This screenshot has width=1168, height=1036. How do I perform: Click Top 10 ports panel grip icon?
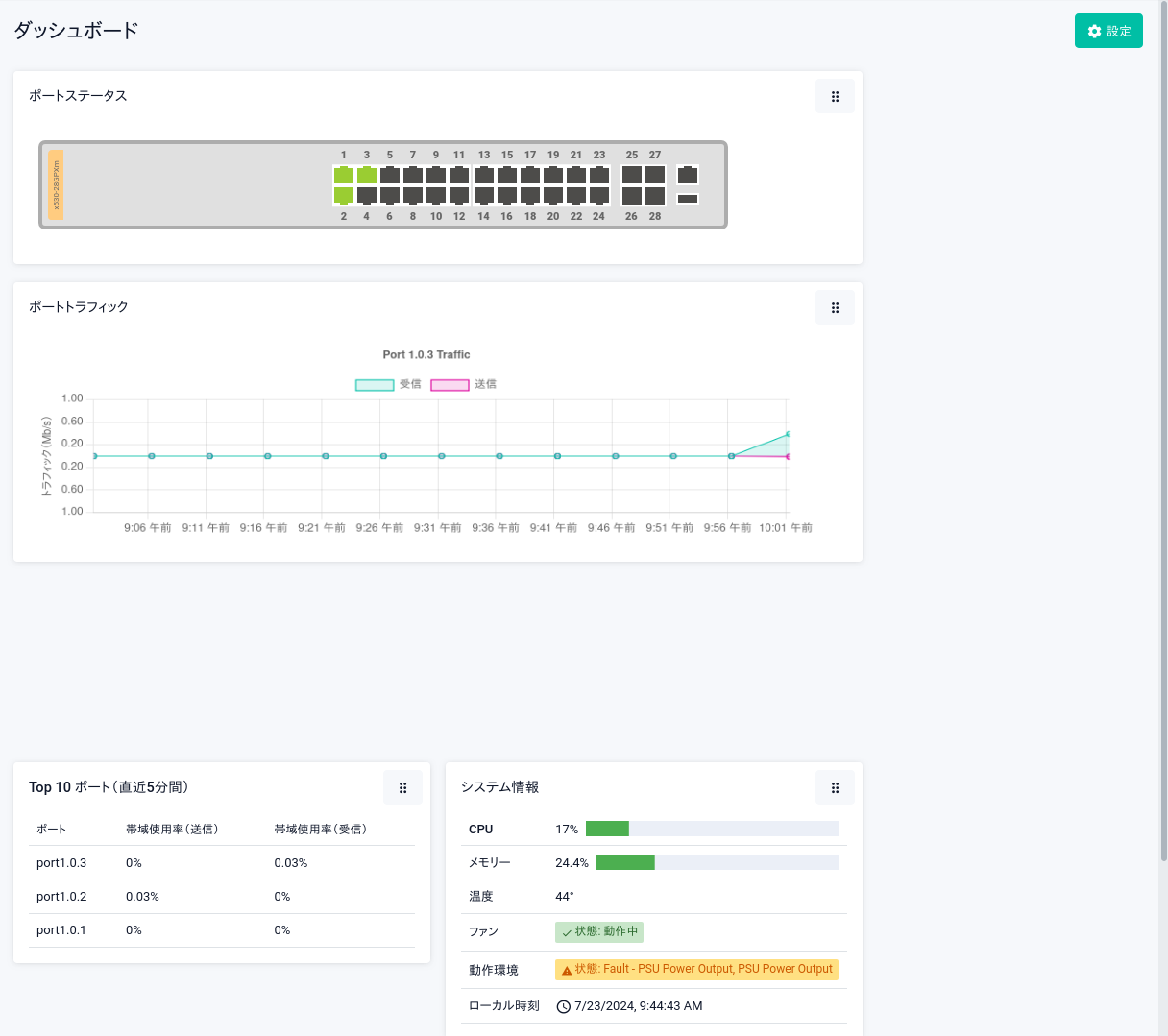(402, 787)
